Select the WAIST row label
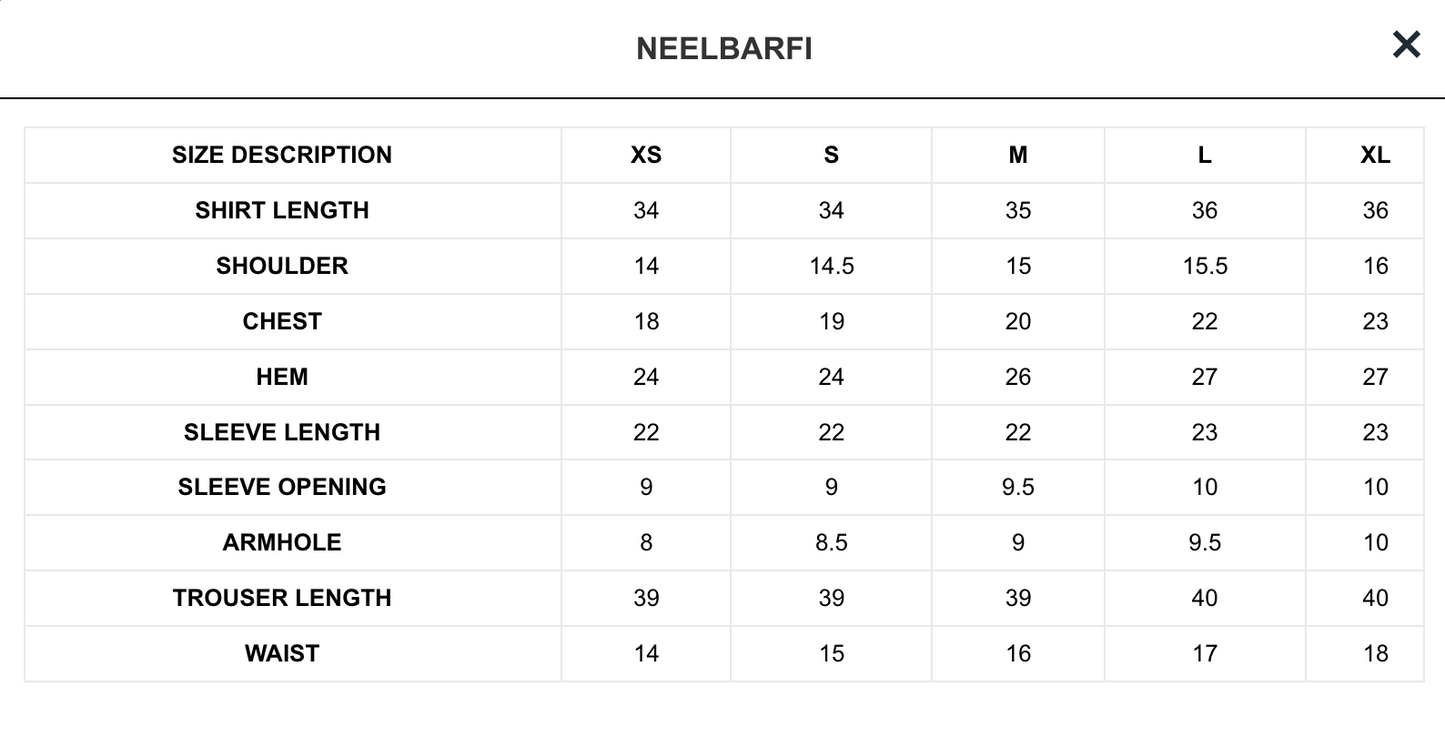Image resolution: width=1445 pixels, height=737 pixels. point(282,653)
